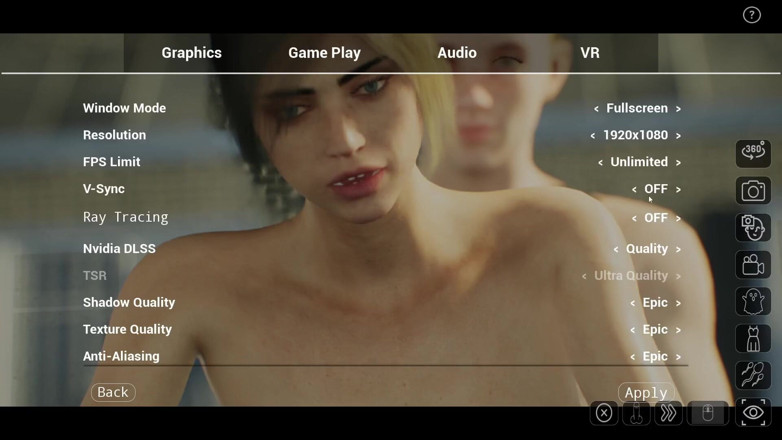Toggle Ray Tracing with right arrow
This screenshot has height=440, width=782.
click(678, 219)
